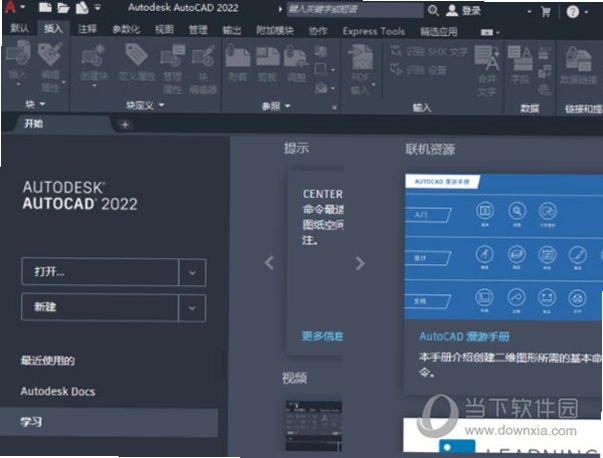
Task: Expand the 新建 template dropdown chevron
Action: click(192, 308)
